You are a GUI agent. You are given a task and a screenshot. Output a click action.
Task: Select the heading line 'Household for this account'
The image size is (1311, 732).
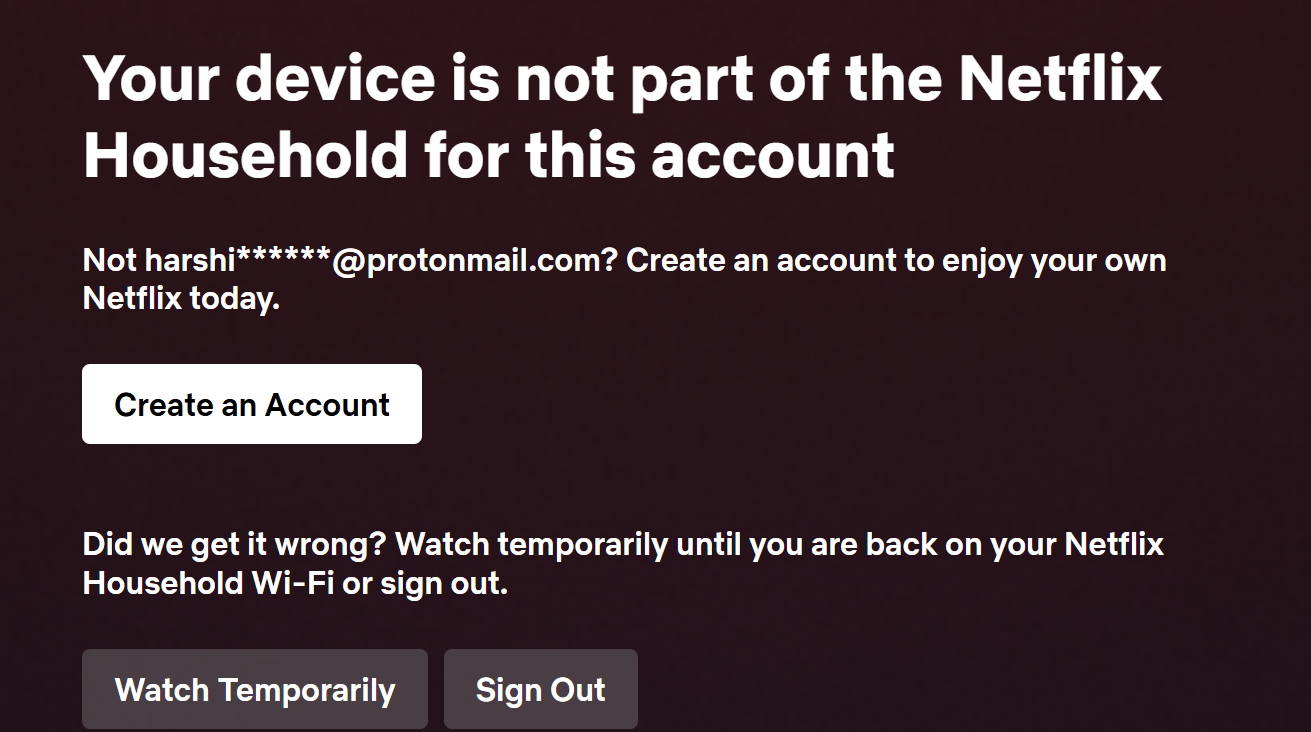pos(489,155)
